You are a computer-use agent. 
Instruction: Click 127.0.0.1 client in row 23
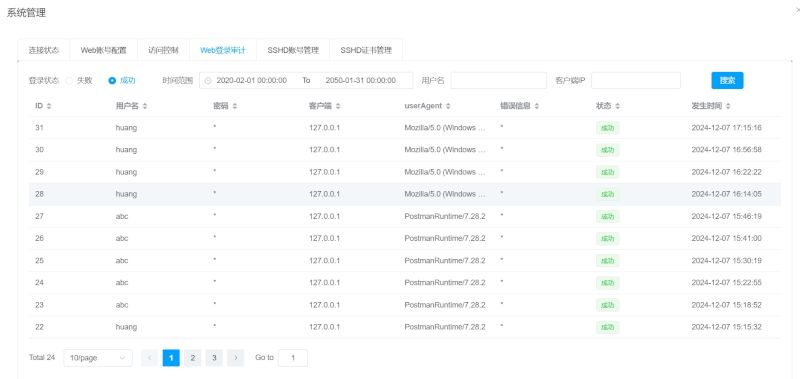(324, 305)
